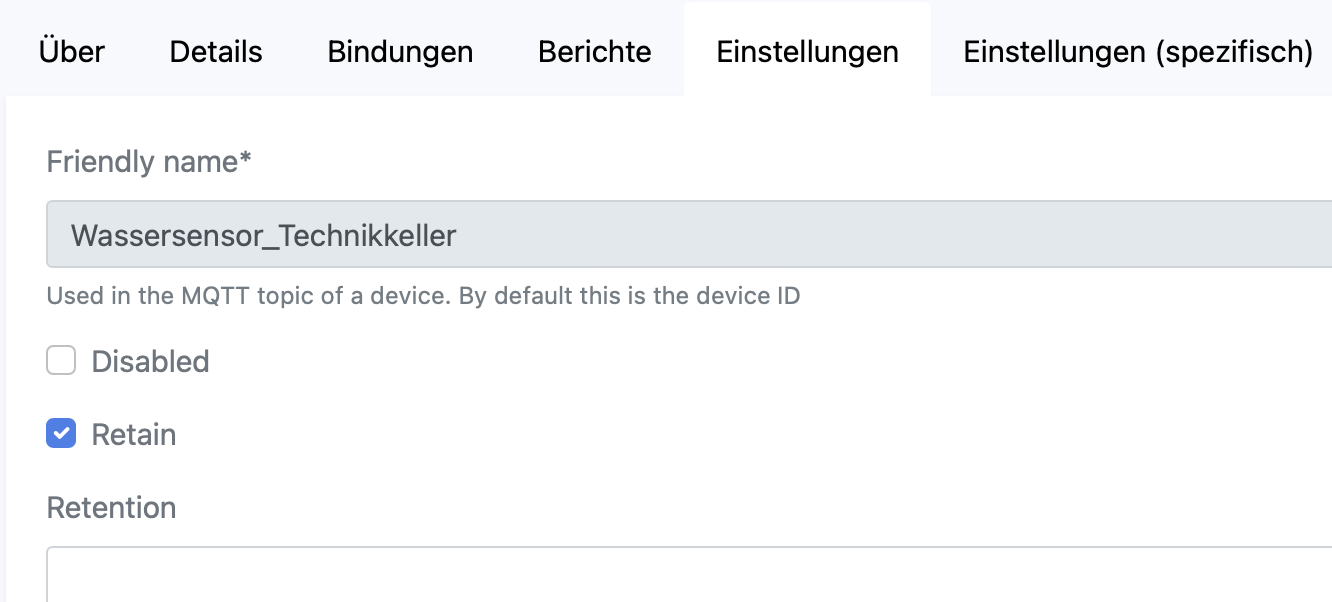Click the gray area right of Wassersensor_Technikkeller
1332x602 pixels.
[x=900, y=235]
